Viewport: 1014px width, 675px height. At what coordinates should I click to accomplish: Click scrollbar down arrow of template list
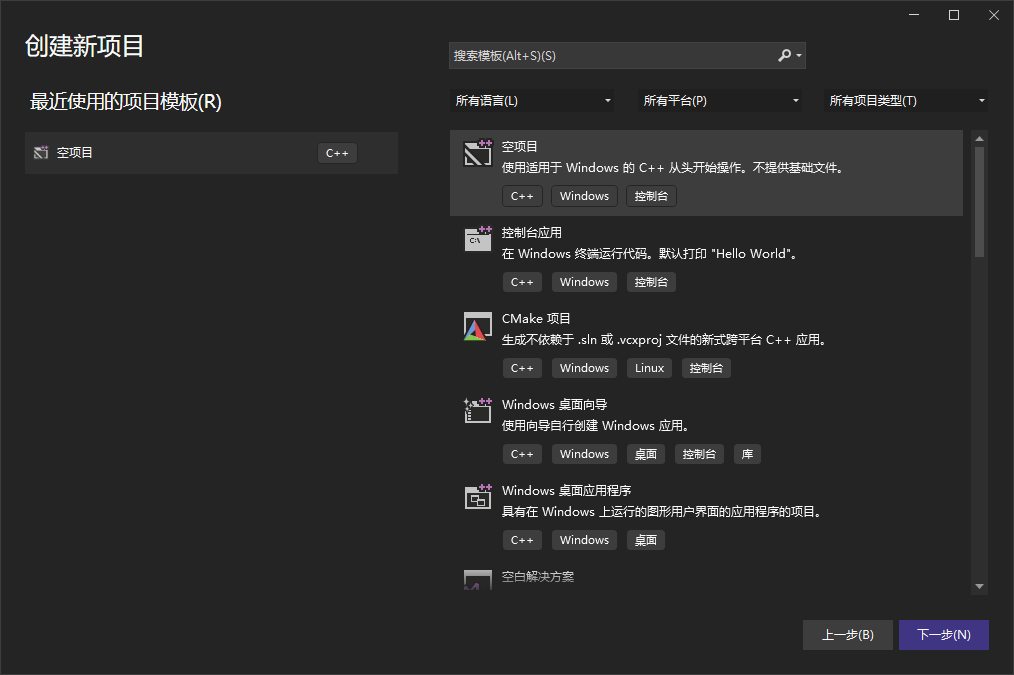pyautogui.click(x=979, y=586)
